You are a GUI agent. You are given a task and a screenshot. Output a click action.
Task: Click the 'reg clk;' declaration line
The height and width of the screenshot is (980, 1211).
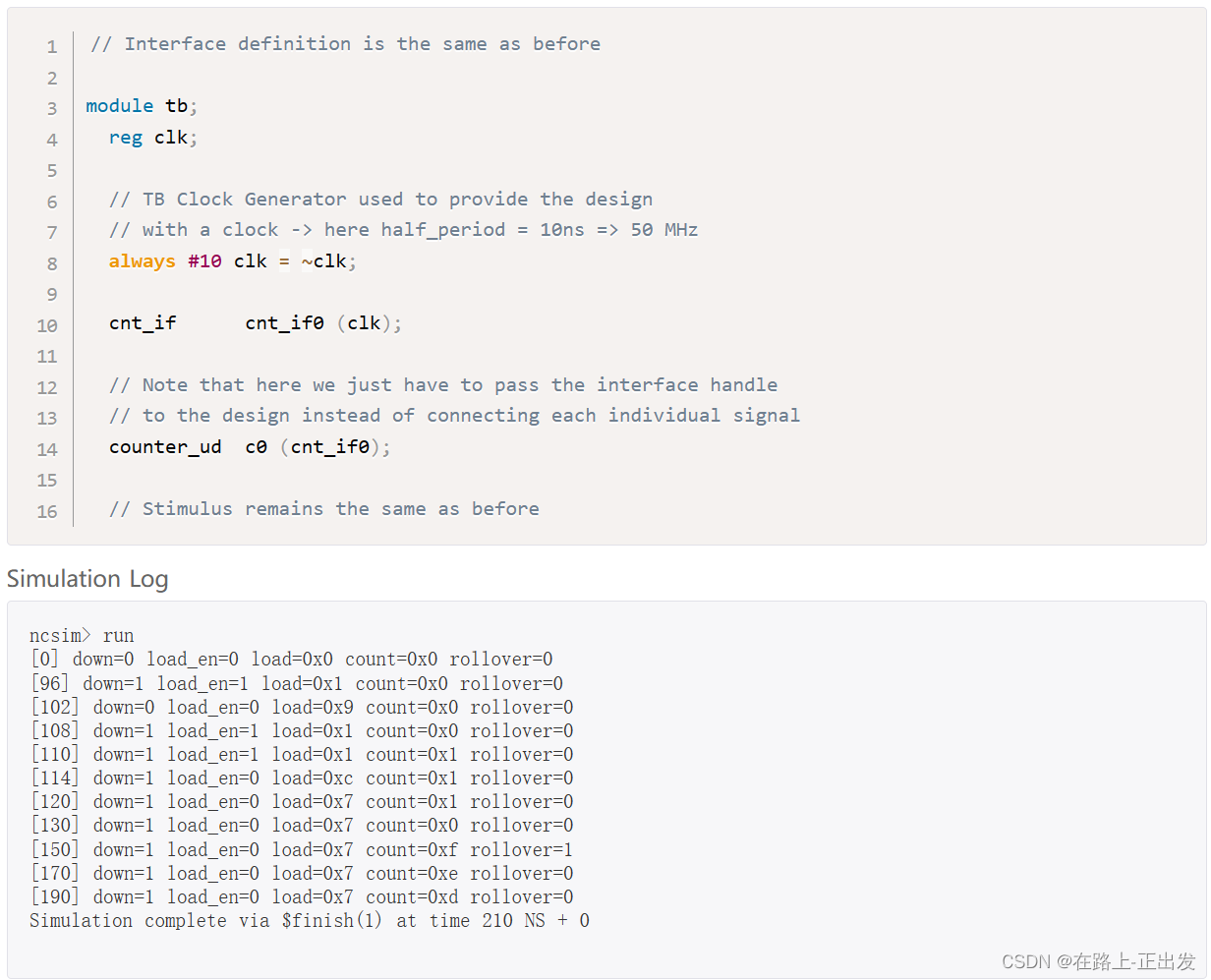click(x=153, y=138)
